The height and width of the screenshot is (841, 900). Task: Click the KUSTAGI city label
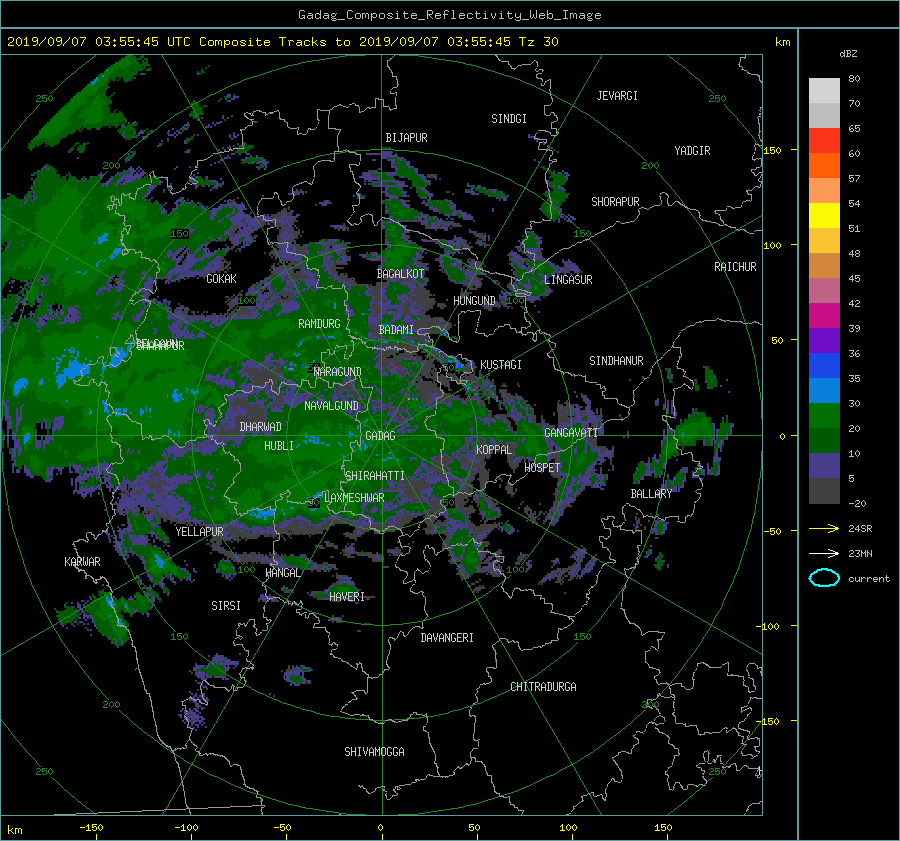[x=501, y=365]
